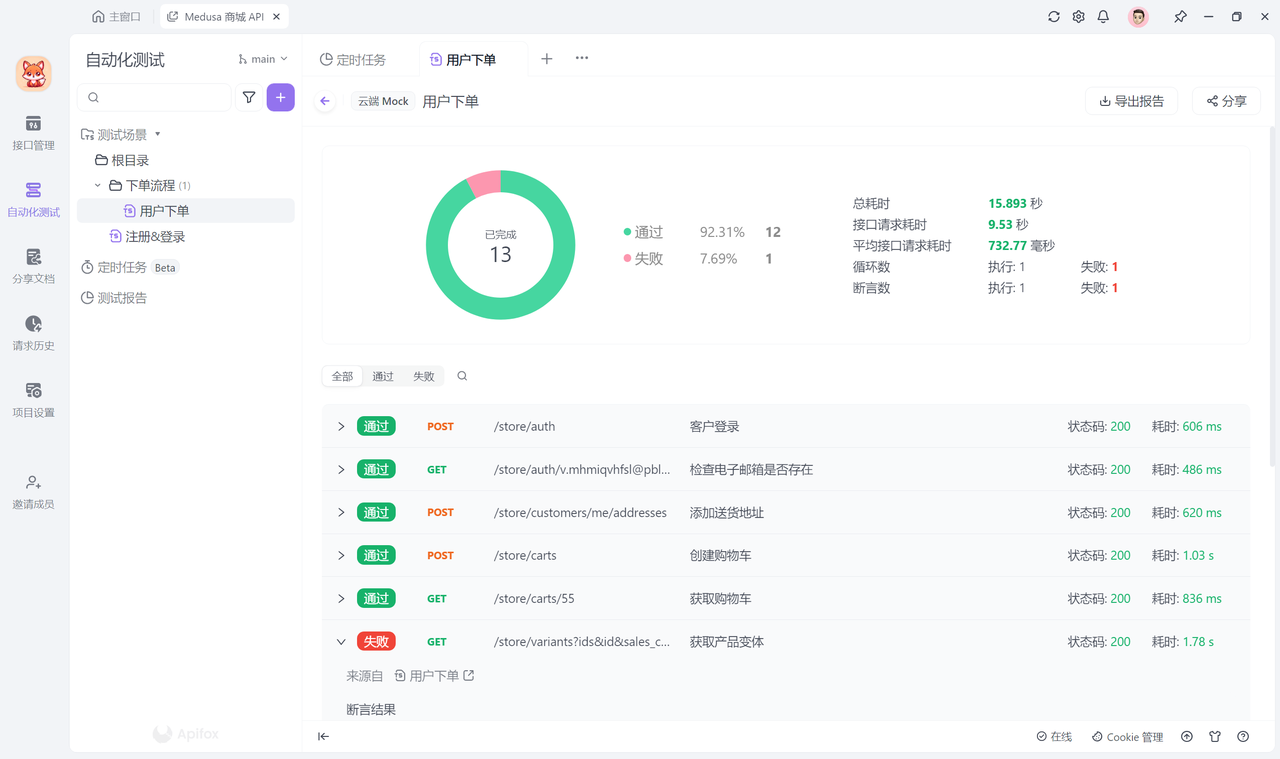The height and width of the screenshot is (759, 1280).
Task: Open the 自动化测试 sidebar section
Action: coord(33,200)
